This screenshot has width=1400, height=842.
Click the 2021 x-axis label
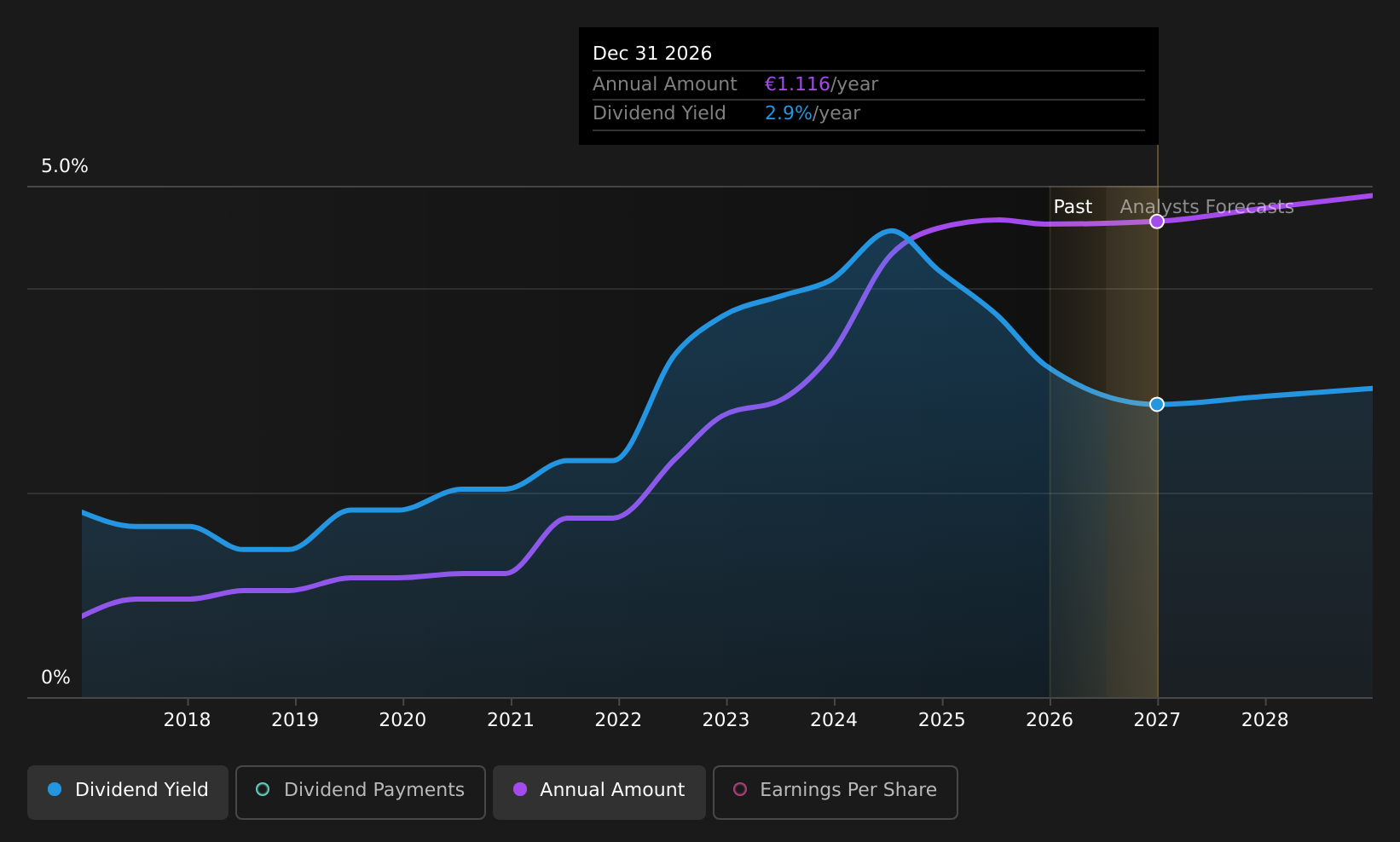pyautogui.click(x=511, y=720)
